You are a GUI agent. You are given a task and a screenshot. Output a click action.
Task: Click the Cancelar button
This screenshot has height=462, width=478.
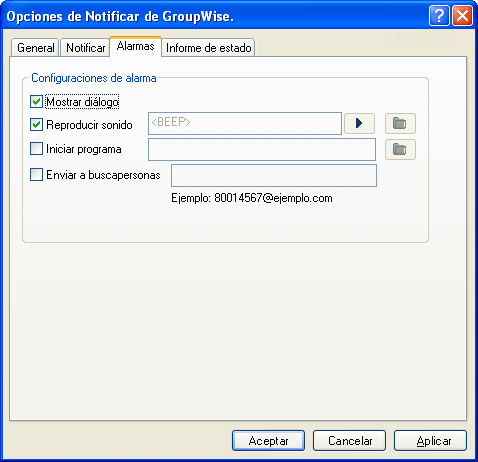pyautogui.click(x=350, y=441)
